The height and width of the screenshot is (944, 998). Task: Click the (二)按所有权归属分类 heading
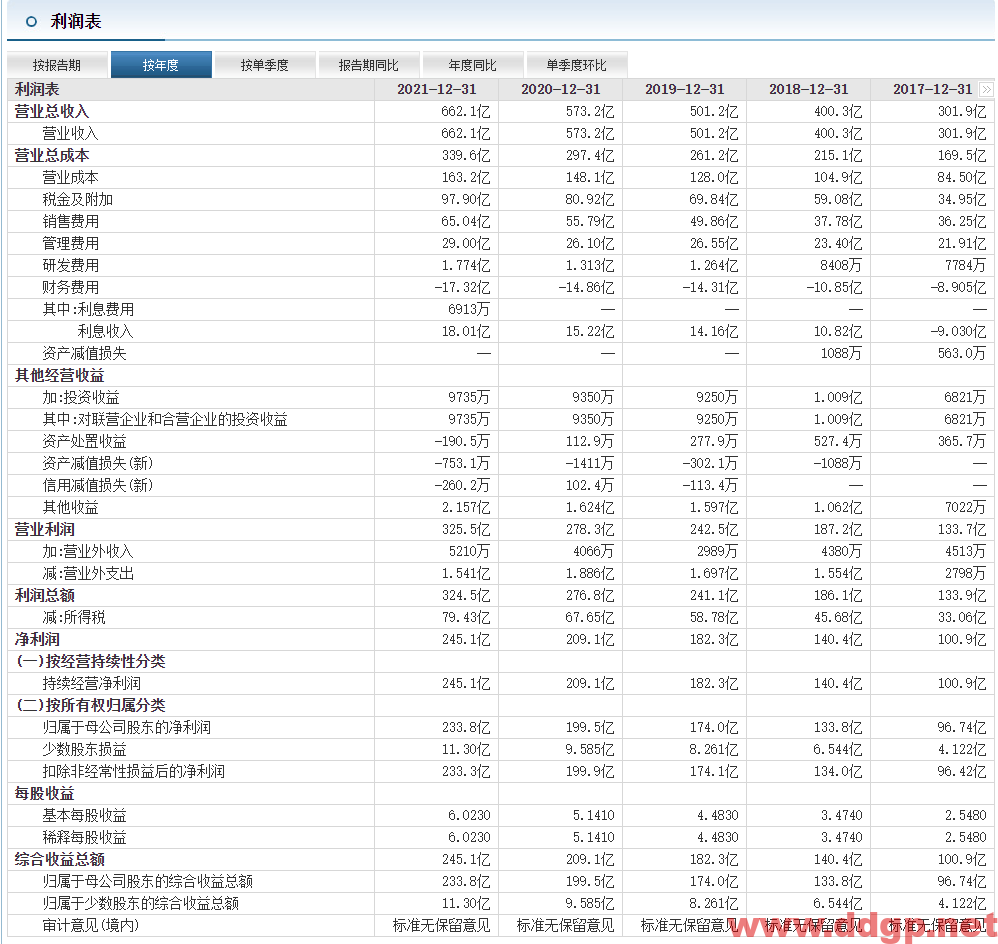(x=90, y=705)
